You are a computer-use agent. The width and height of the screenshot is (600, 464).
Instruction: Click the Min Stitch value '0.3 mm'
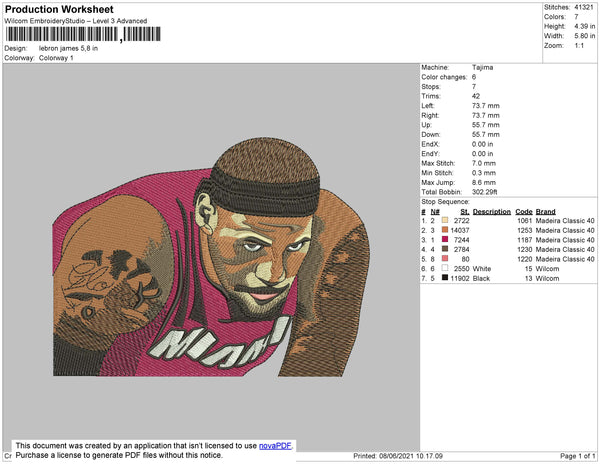click(x=483, y=173)
